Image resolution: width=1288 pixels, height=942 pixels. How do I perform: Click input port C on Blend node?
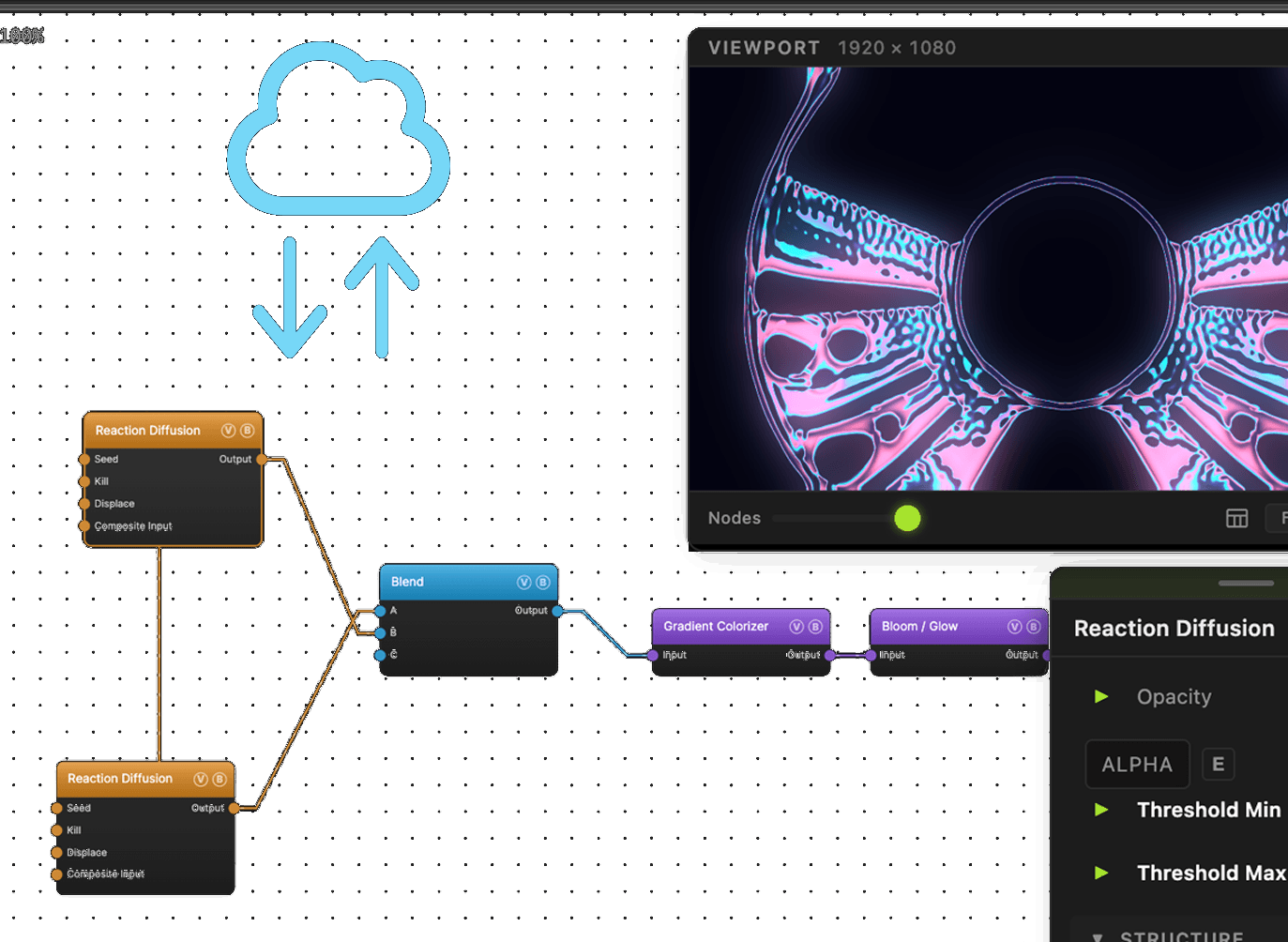point(380,655)
